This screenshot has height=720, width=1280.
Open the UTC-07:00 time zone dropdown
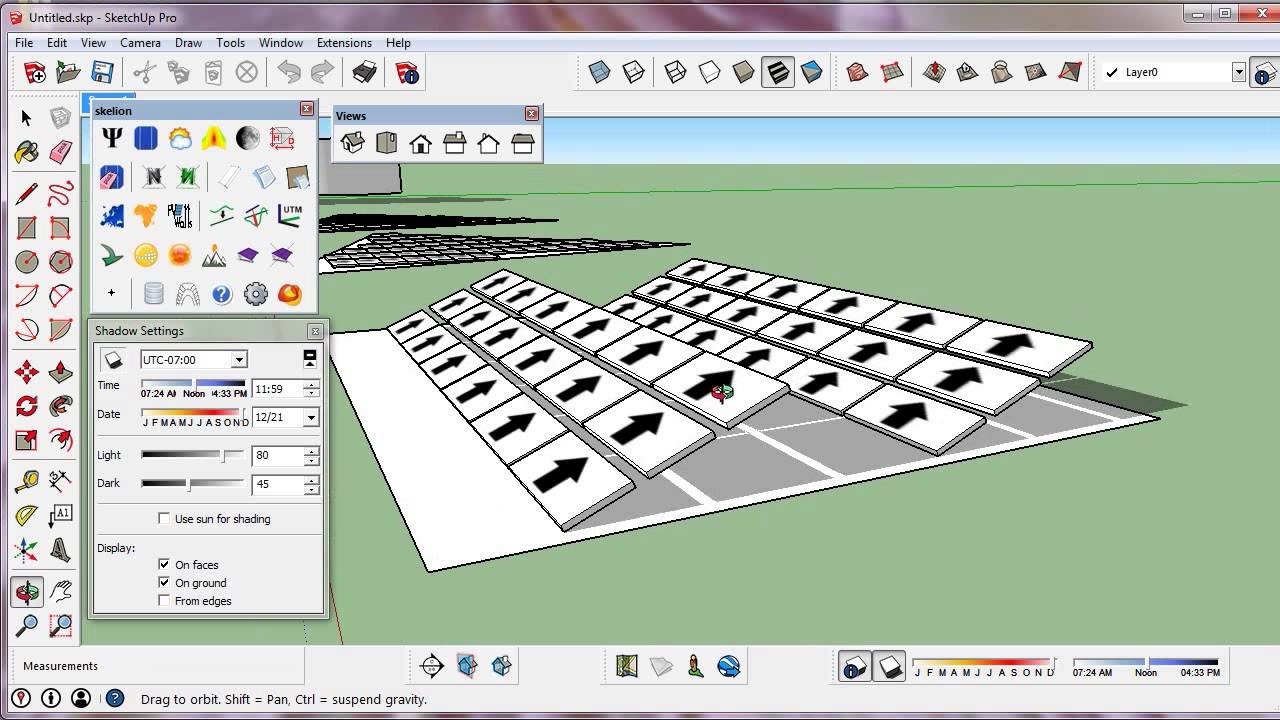click(238, 360)
